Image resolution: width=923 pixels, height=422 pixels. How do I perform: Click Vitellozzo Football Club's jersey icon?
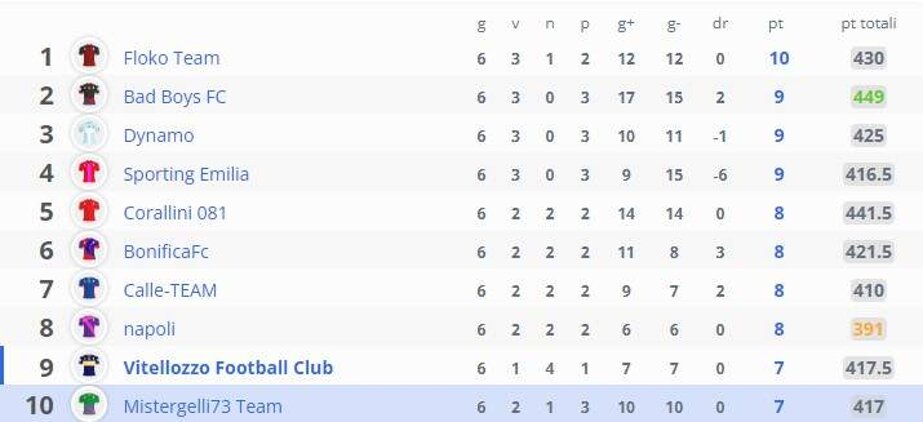89,367
